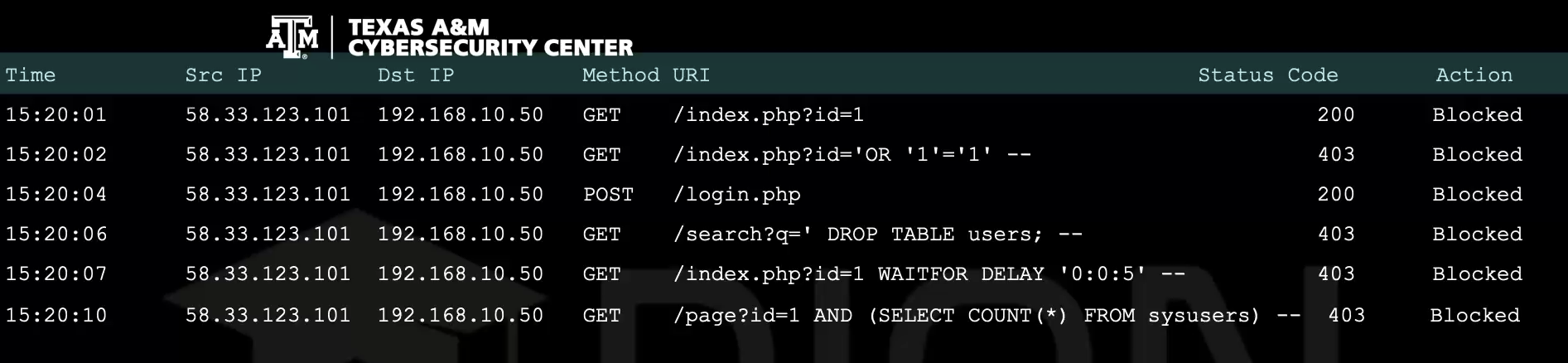This screenshot has height=363, width=1568.
Task: Click the /index.php?id=1 URI entry
Action: pyautogui.click(x=769, y=114)
